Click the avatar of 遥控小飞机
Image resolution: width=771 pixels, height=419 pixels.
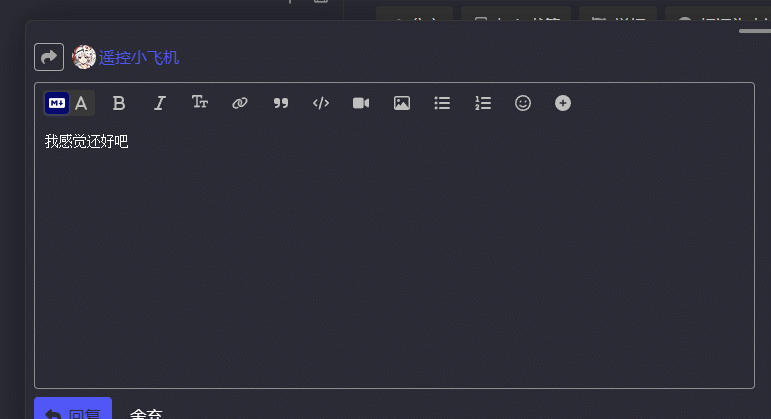point(84,57)
